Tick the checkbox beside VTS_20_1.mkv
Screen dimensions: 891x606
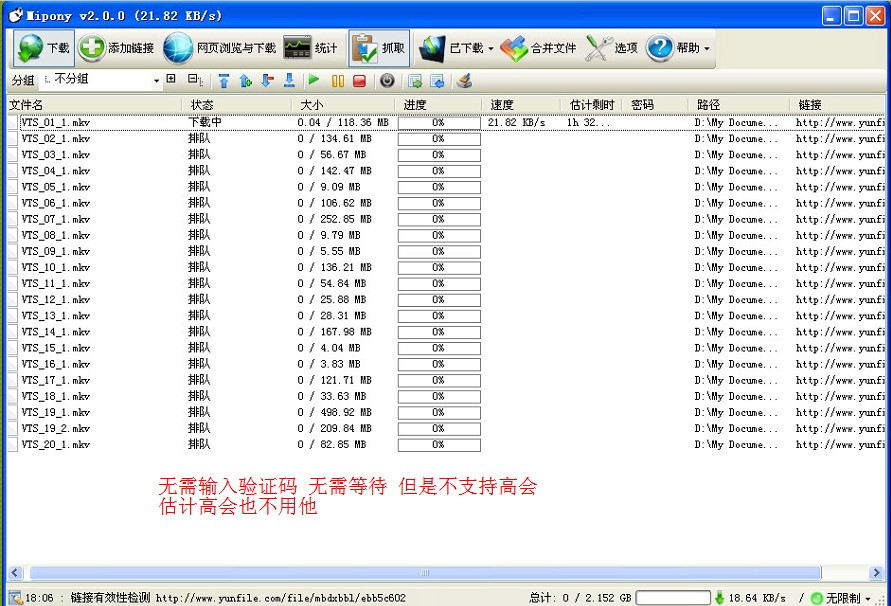(13, 445)
